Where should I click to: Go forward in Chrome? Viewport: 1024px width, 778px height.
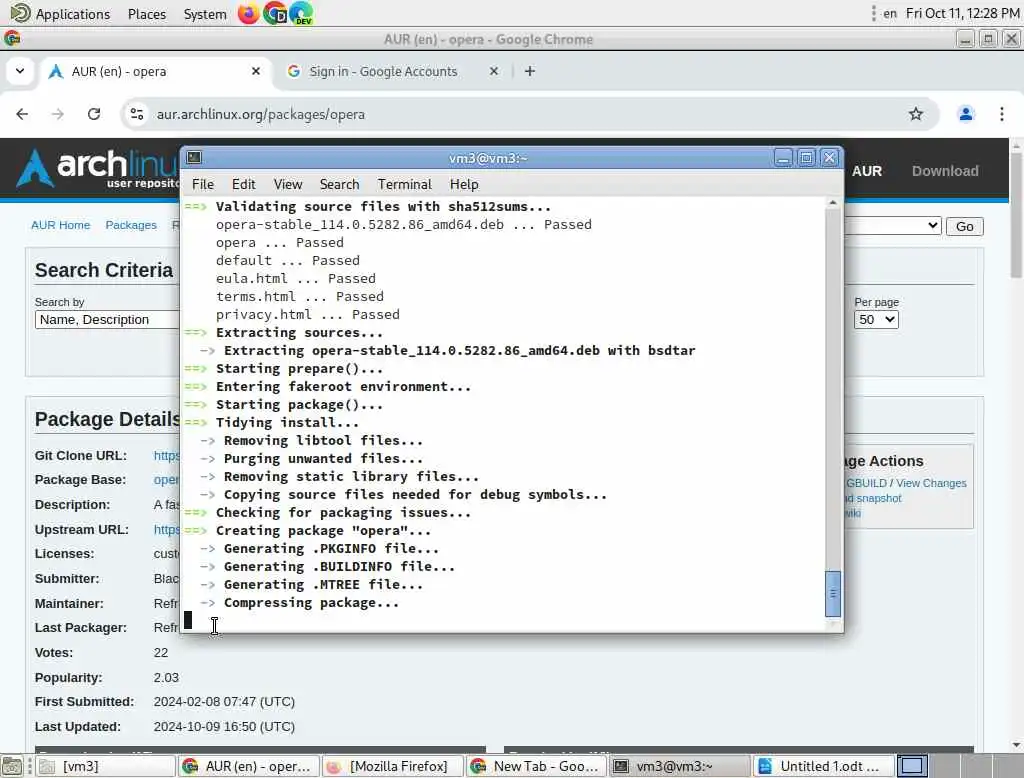coord(58,114)
